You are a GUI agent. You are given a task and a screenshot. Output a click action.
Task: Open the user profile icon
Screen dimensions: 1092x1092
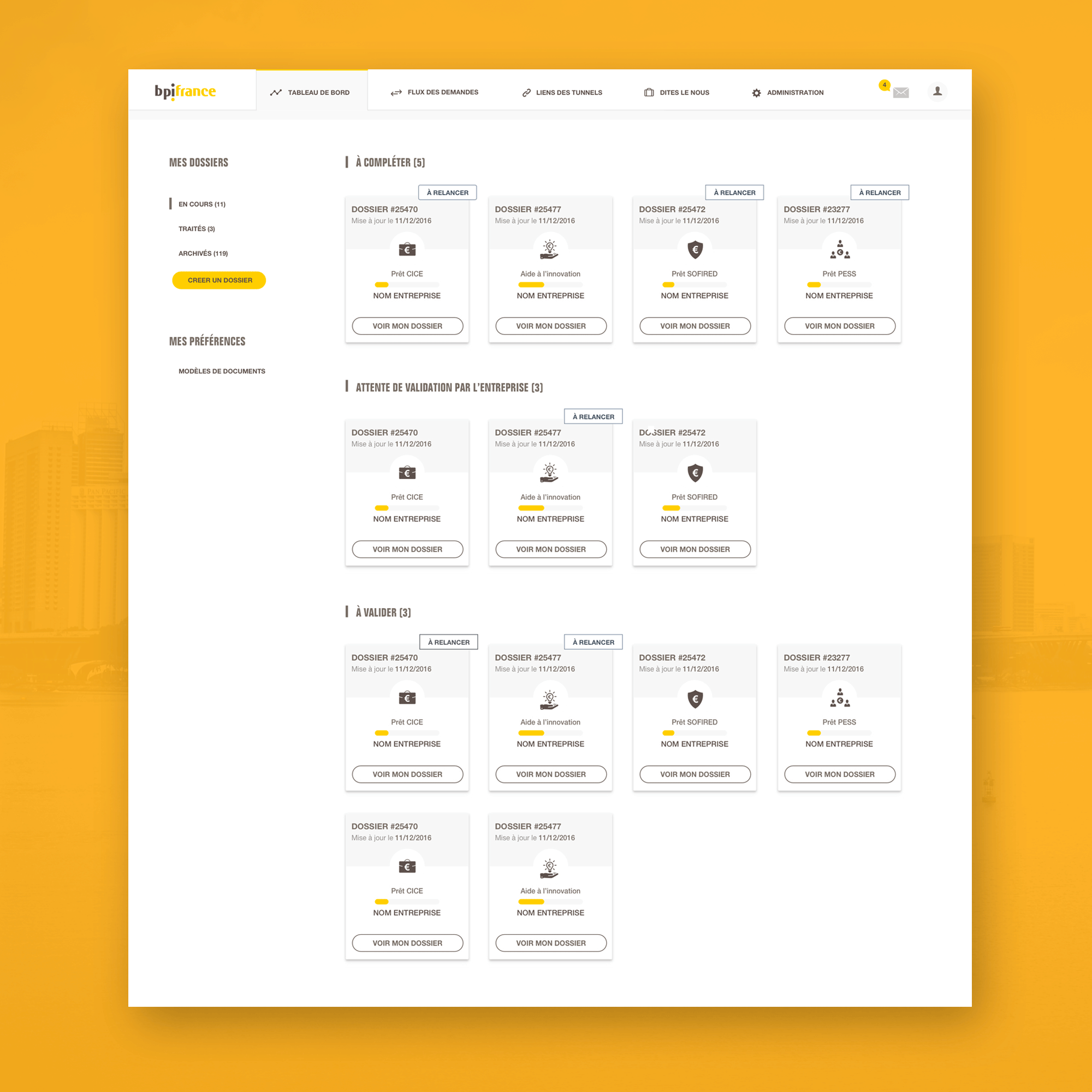[937, 91]
